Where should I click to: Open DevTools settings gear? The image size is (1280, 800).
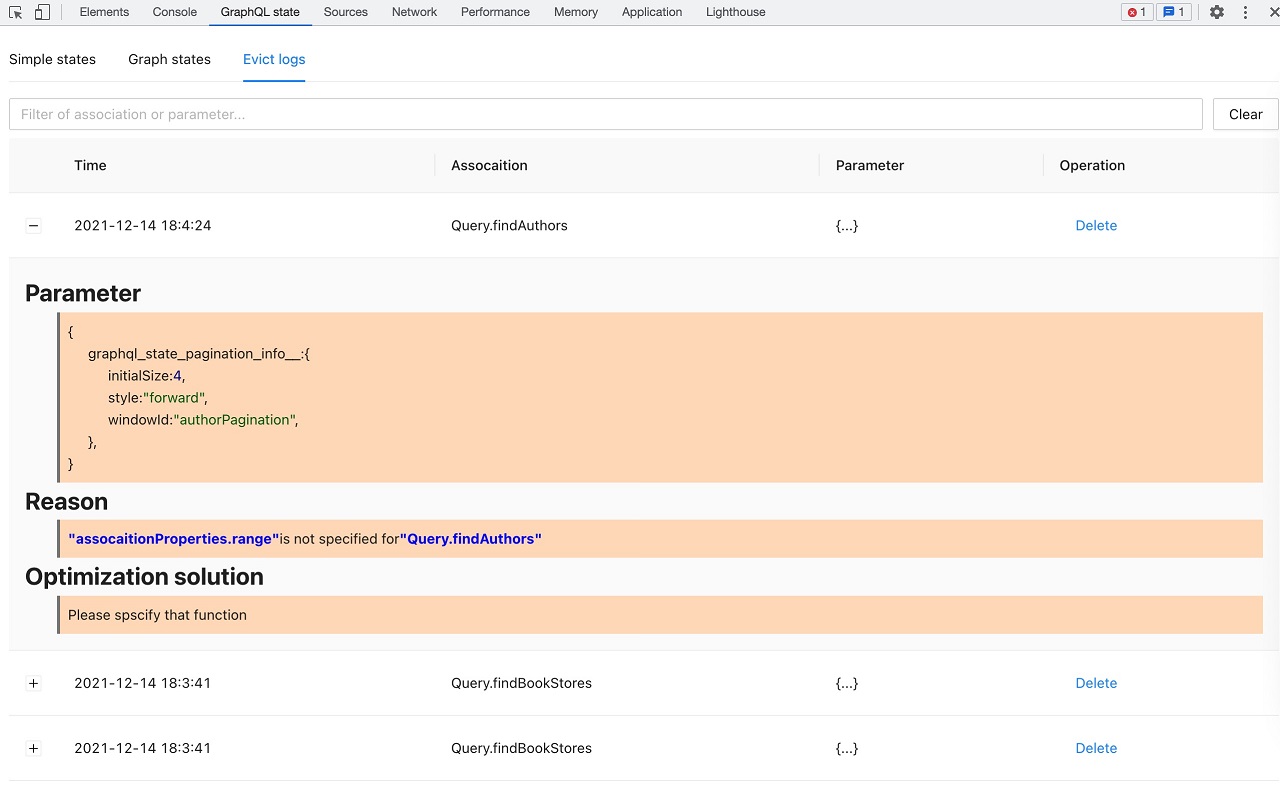[1216, 12]
